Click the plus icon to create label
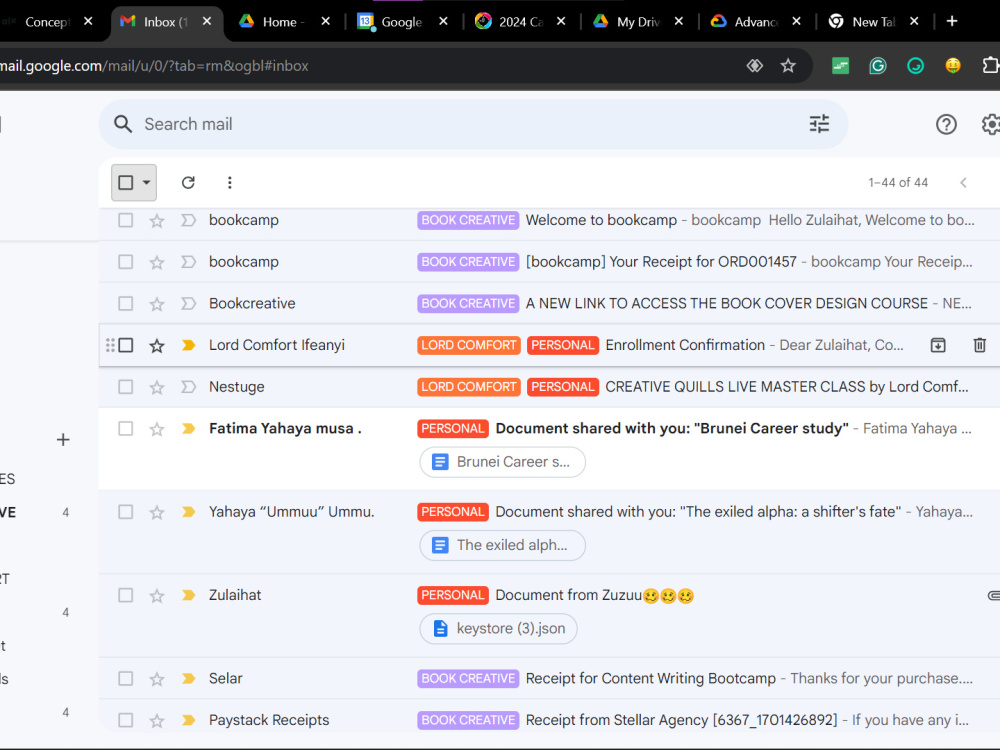The height and width of the screenshot is (750, 1000). [63, 439]
